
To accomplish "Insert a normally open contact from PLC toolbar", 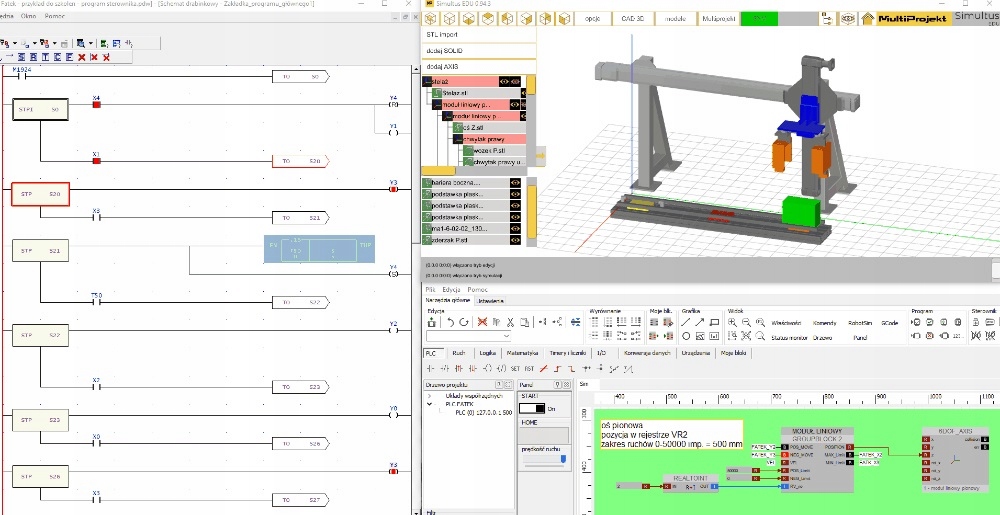I will pyautogui.click(x=430, y=368).
